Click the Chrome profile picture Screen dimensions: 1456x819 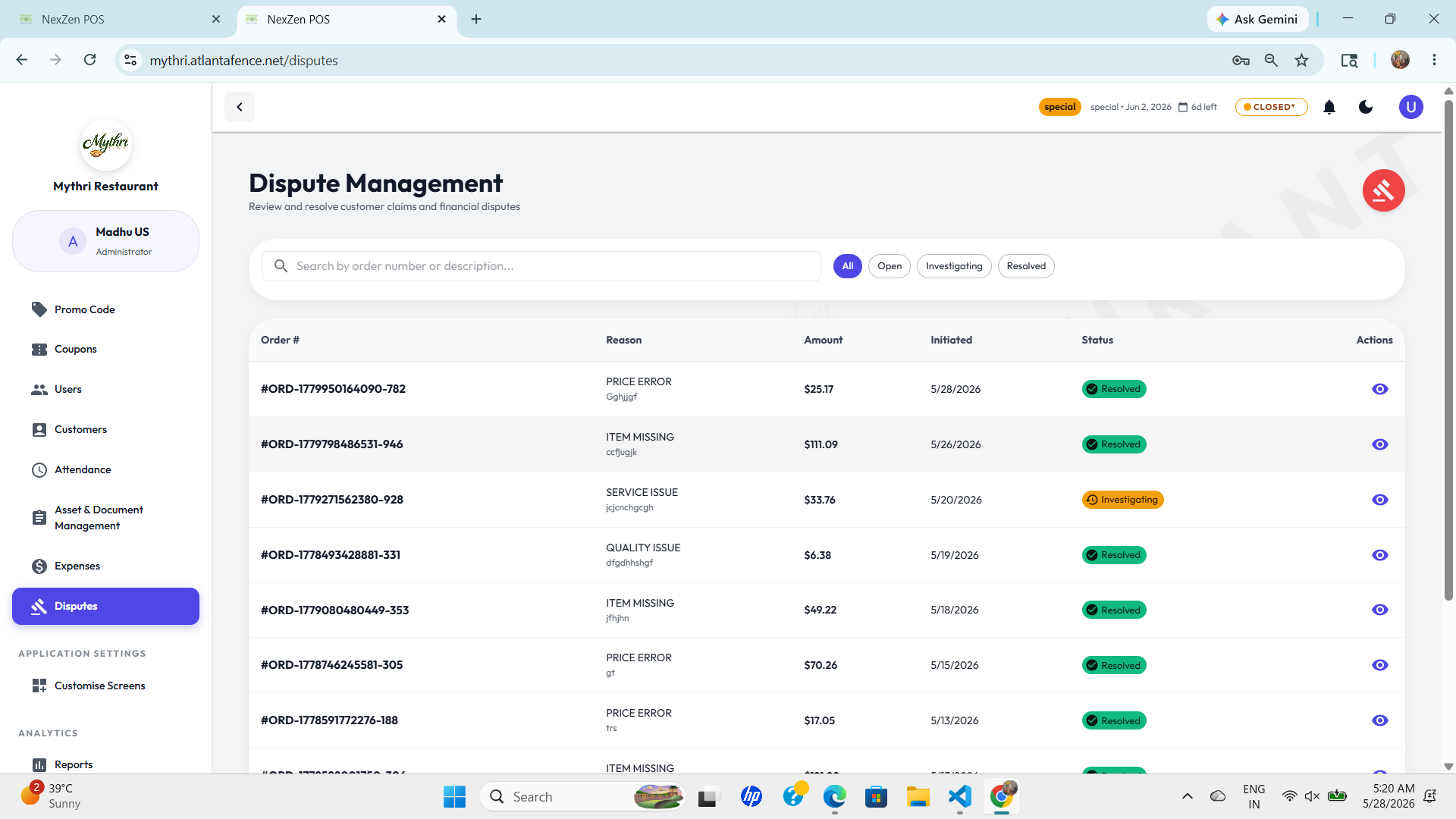click(x=1400, y=60)
